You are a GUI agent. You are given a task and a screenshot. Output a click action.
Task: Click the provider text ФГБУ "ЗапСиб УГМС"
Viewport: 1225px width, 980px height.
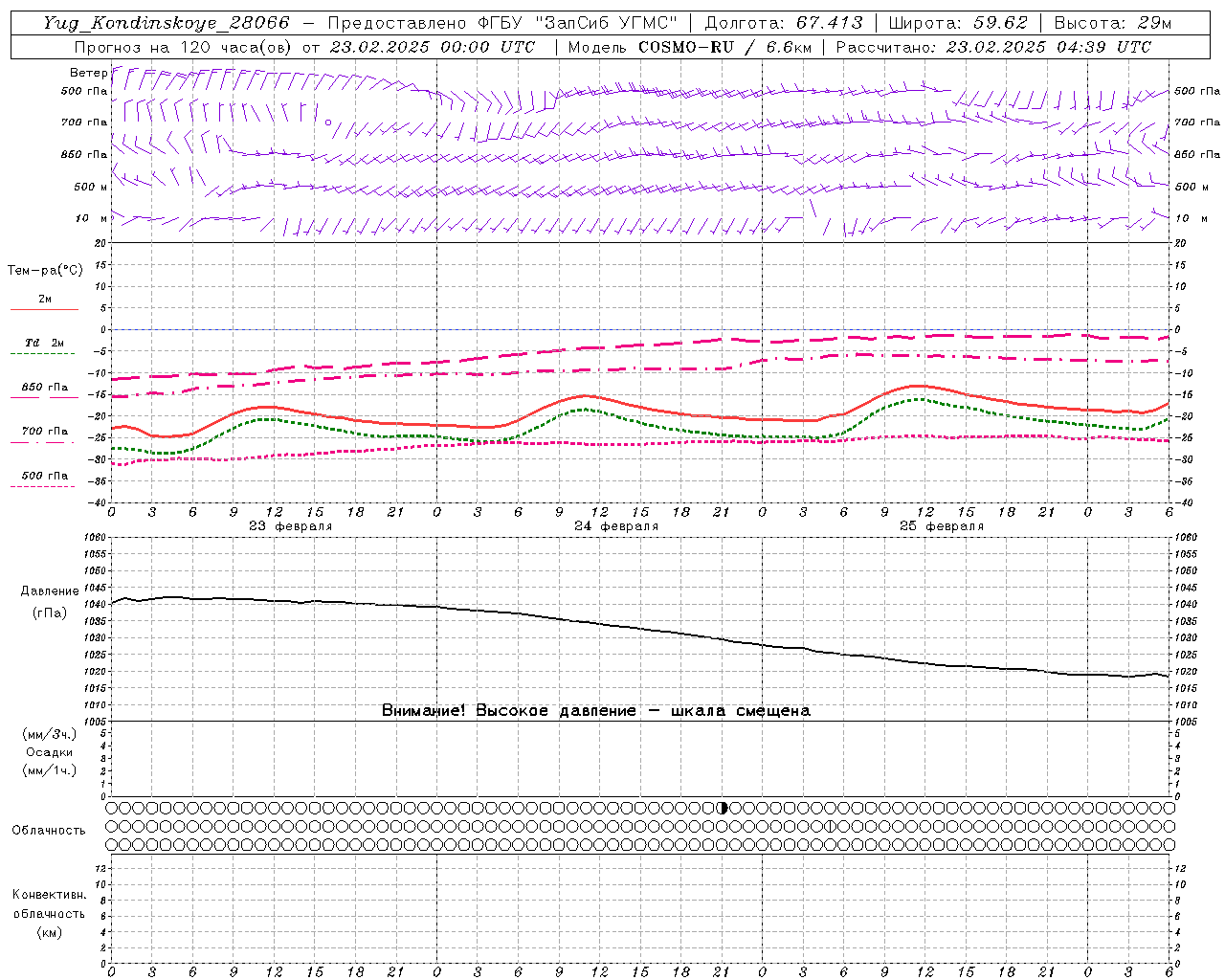(x=578, y=23)
